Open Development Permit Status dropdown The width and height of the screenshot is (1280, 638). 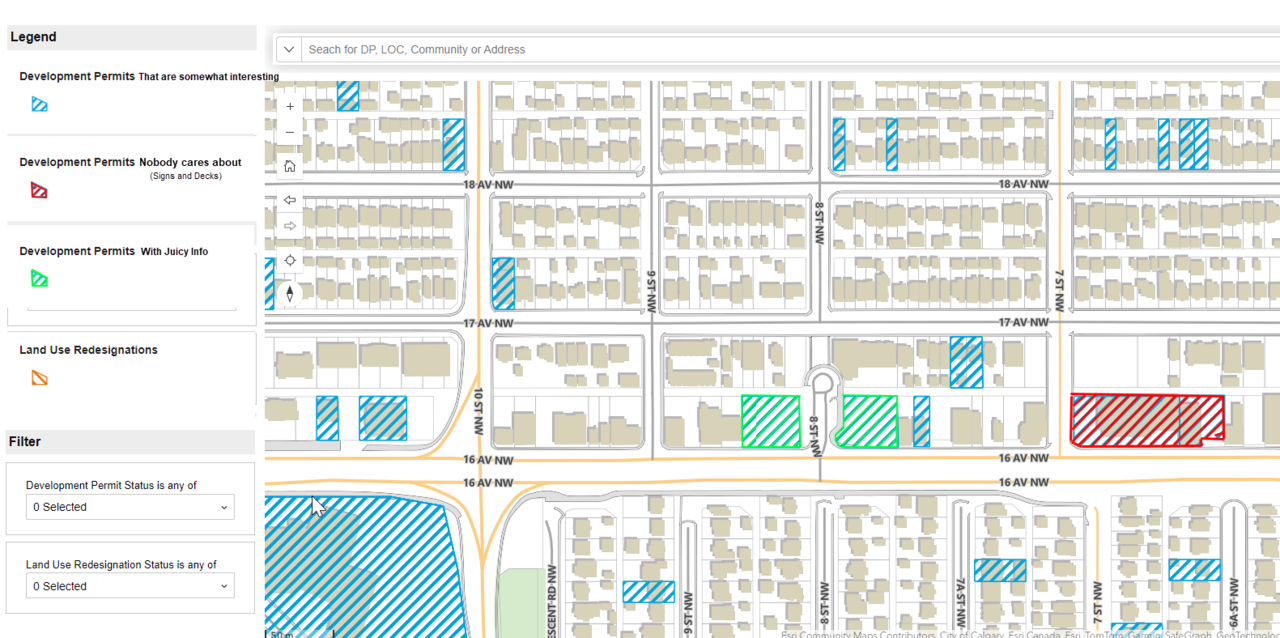click(x=130, y=507)
